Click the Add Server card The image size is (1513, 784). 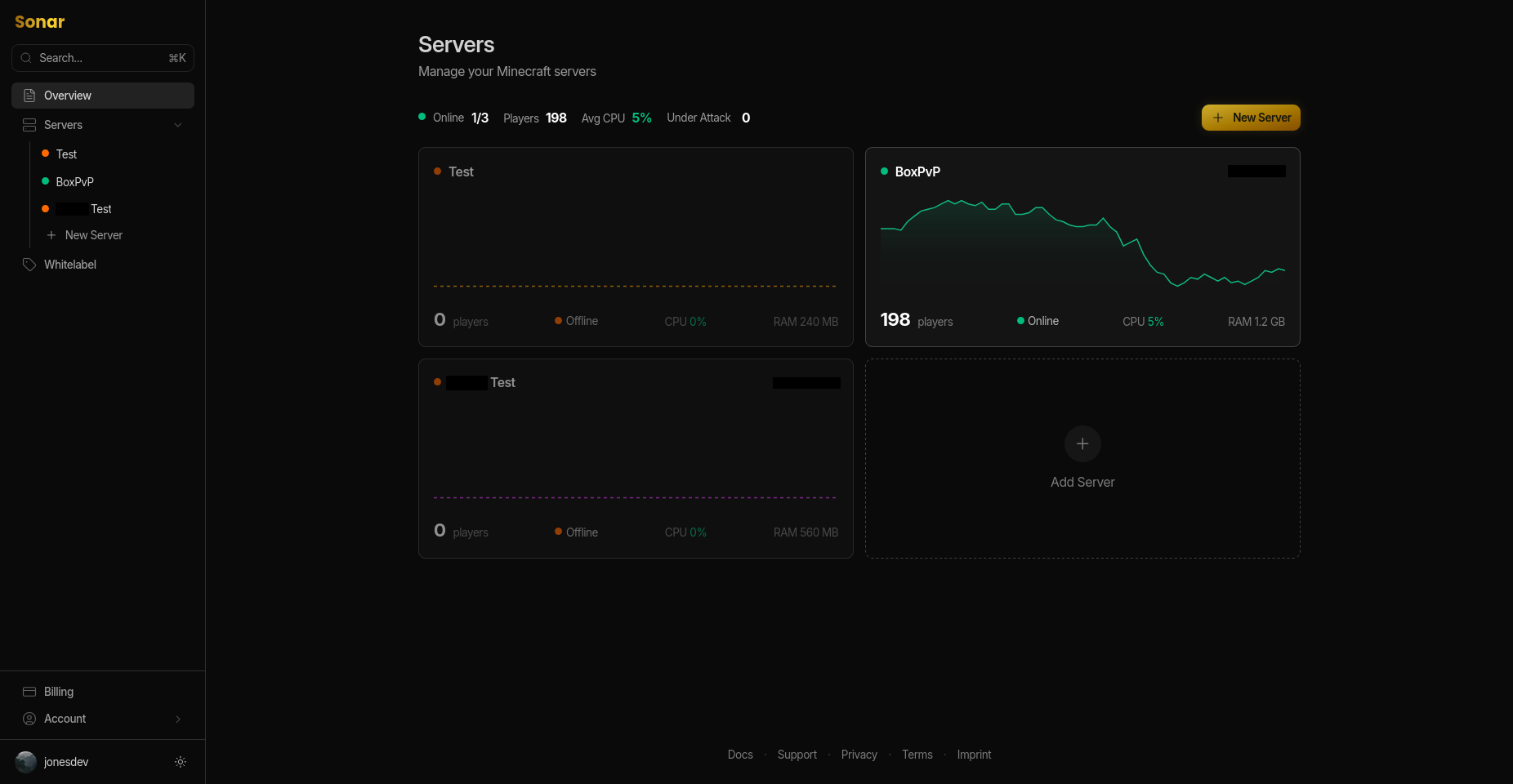[x=1082, y=459]
